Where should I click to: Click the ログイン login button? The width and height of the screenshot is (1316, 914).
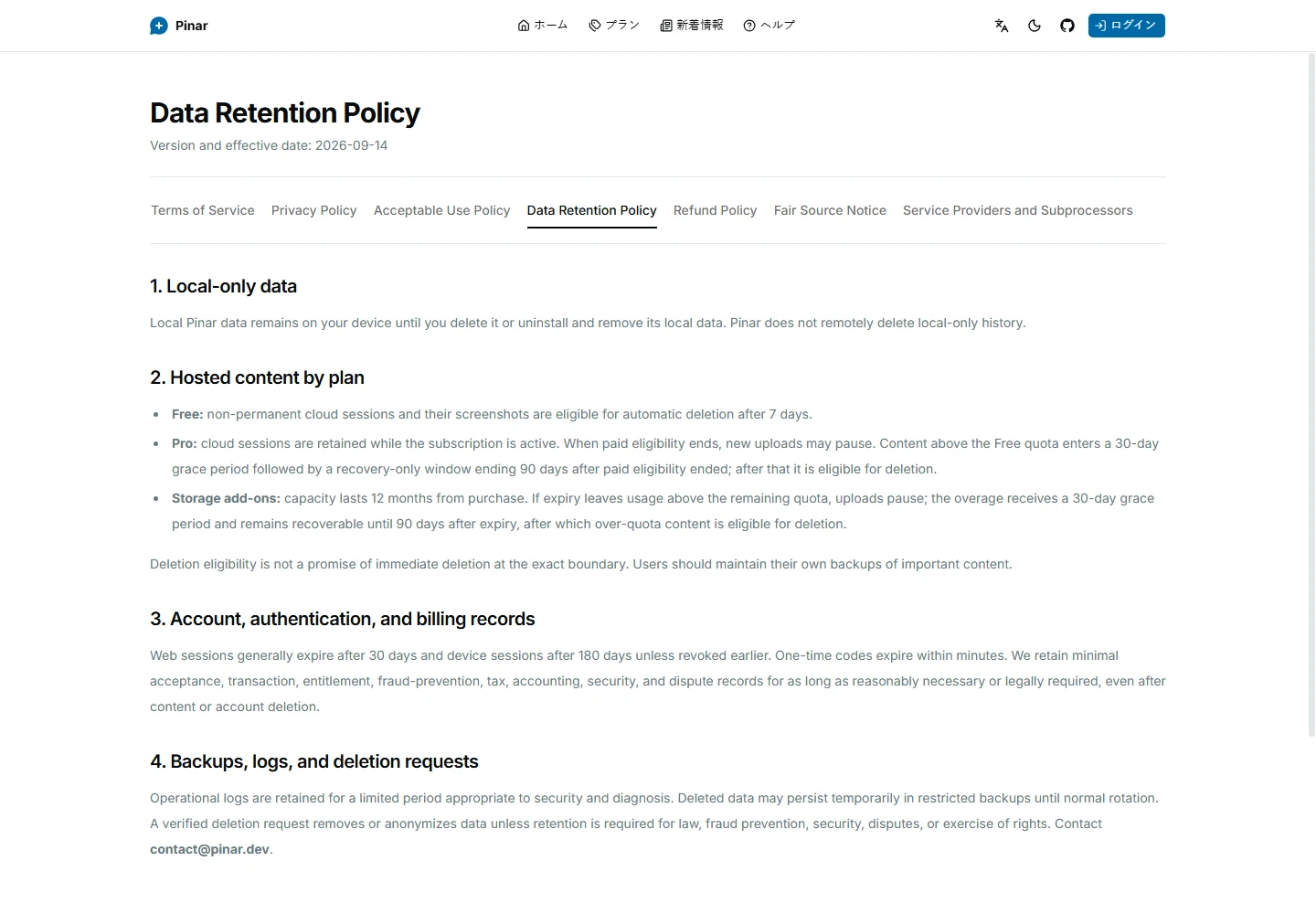pos(1126,26)
